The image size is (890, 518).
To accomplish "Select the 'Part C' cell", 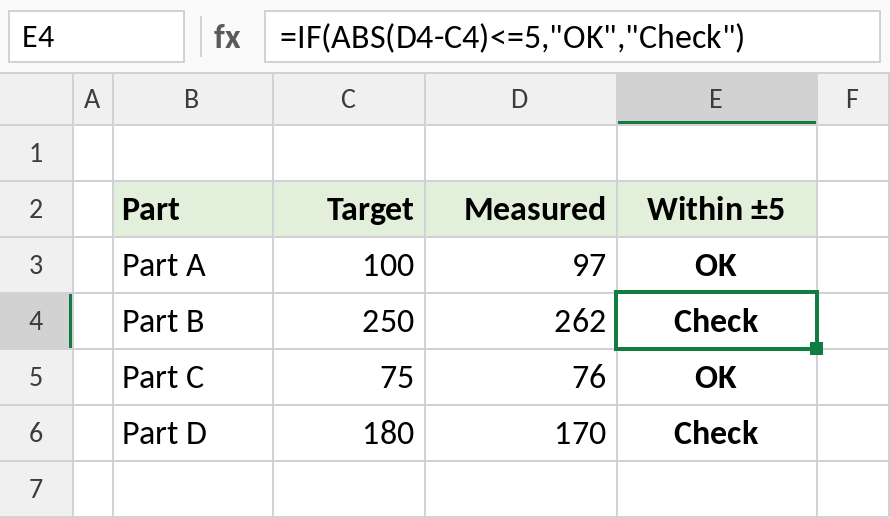I will pos(193,377).
